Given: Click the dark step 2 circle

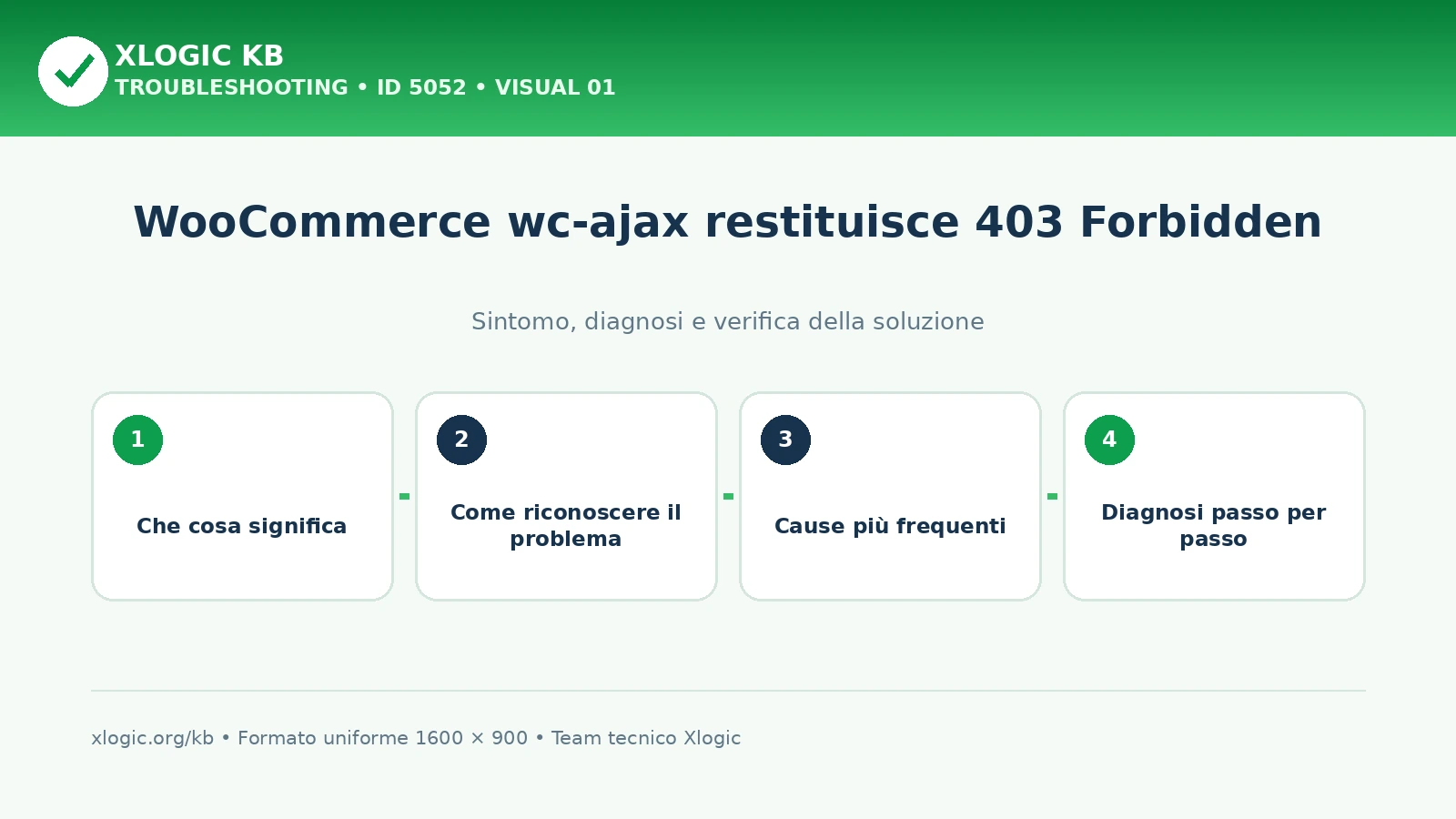Looking at the screenshot, I should [461, 440].
